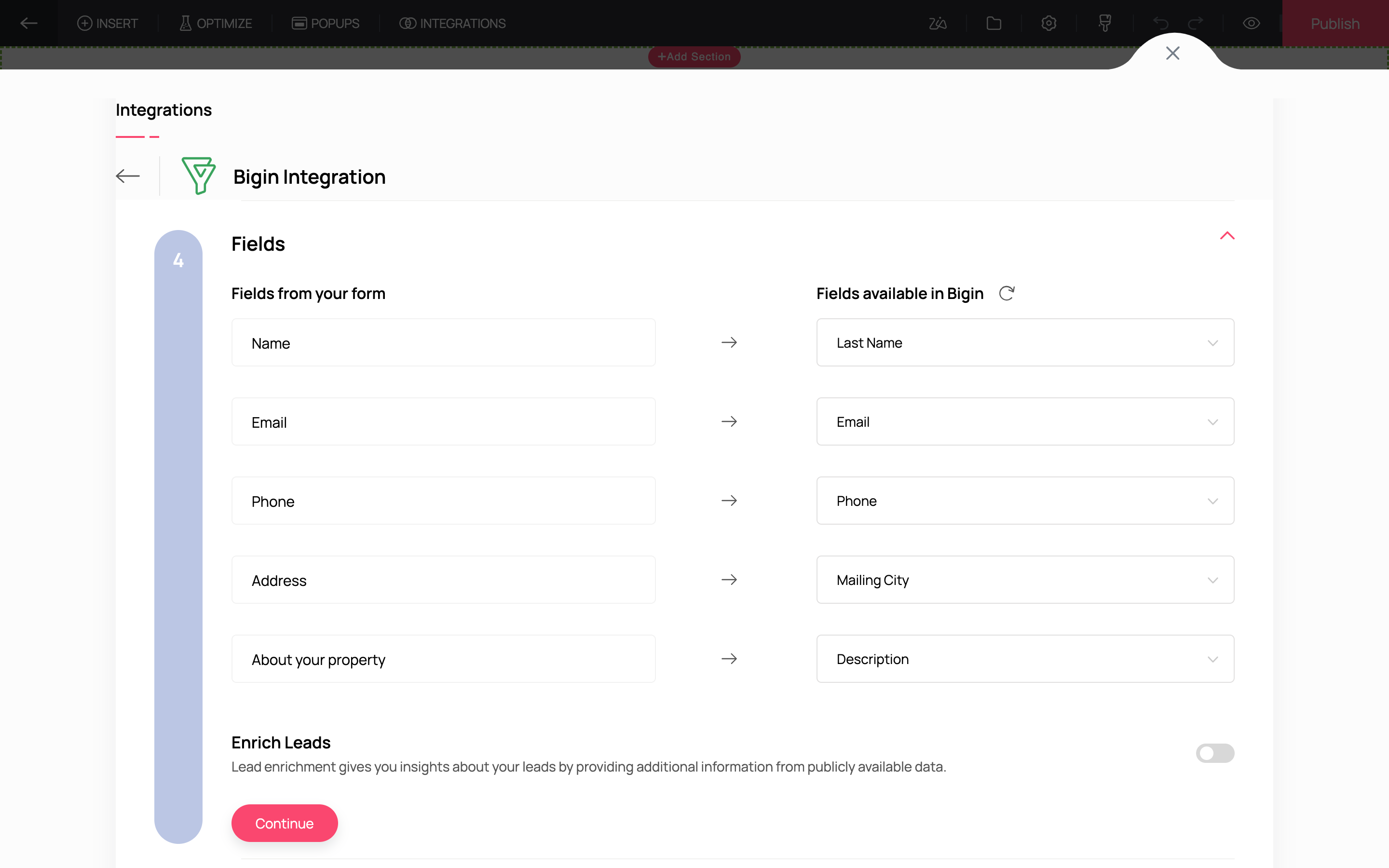Toggle the Enrich Leads switch

(x=1214, y=753)
